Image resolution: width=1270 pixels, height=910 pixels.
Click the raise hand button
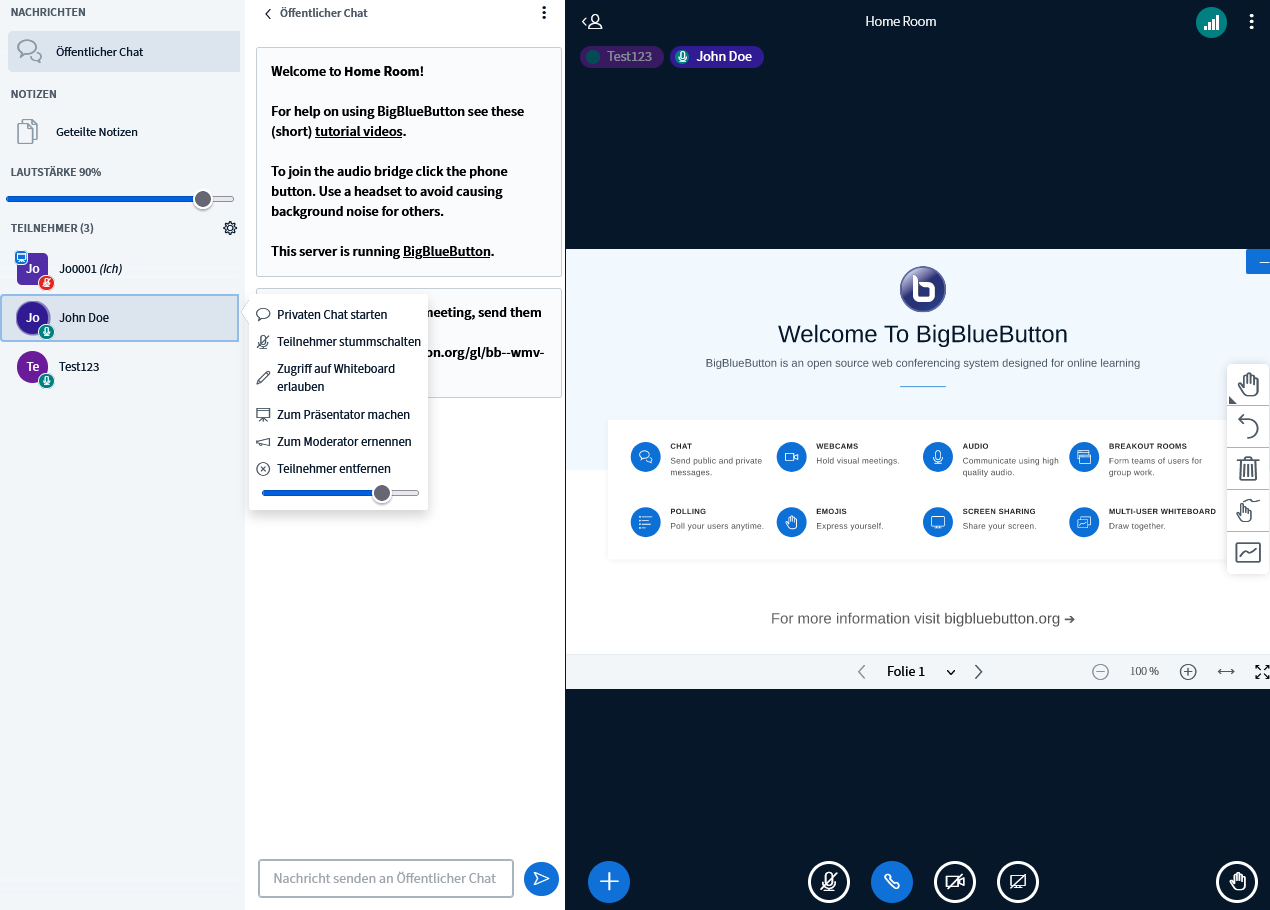click(1237, 881)
